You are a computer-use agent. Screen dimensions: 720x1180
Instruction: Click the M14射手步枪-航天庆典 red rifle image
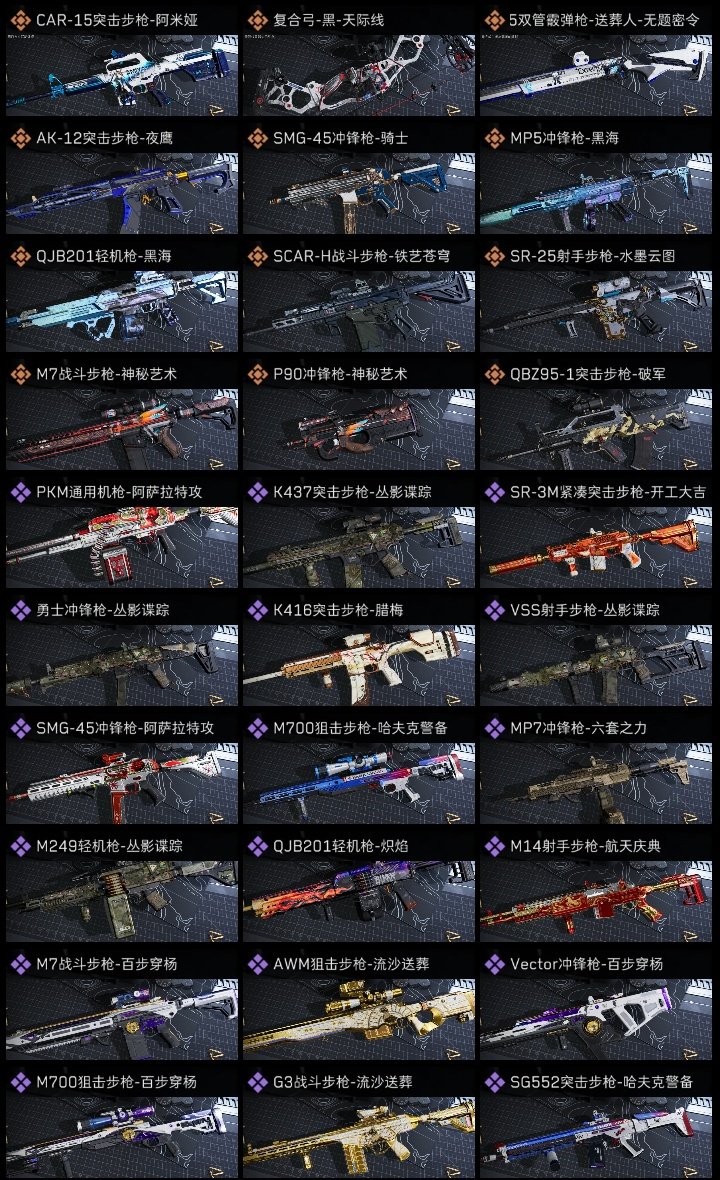tap(596, 902)
